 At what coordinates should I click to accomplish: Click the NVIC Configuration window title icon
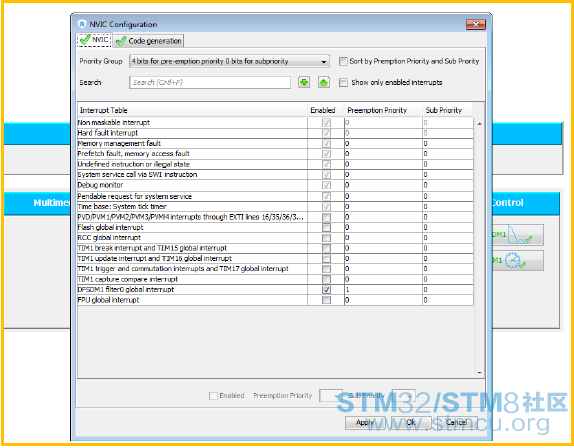[82, 24]
